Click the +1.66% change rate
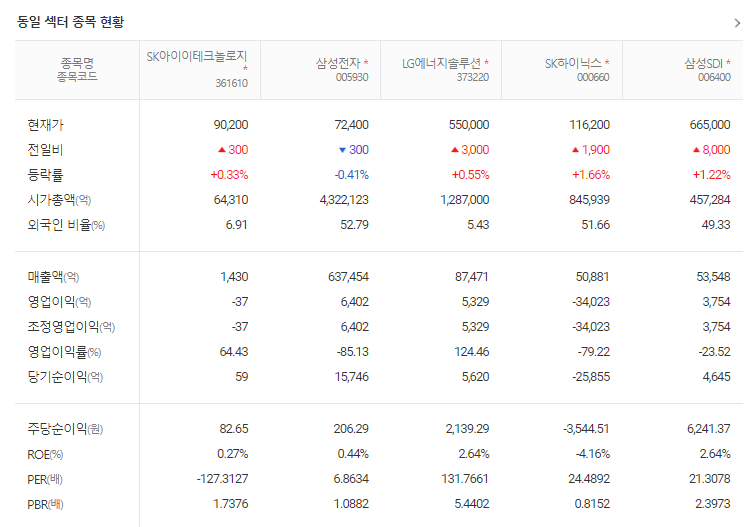Image resolution: width=750 pixels, height=527 pixels. (x=591, y=175)
